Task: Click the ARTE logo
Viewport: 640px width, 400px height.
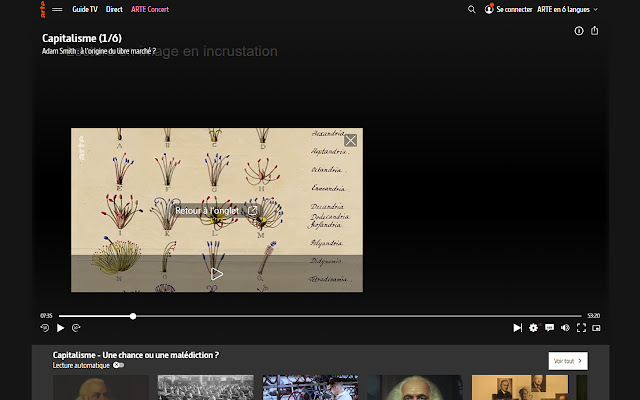Action: point(42,9)
